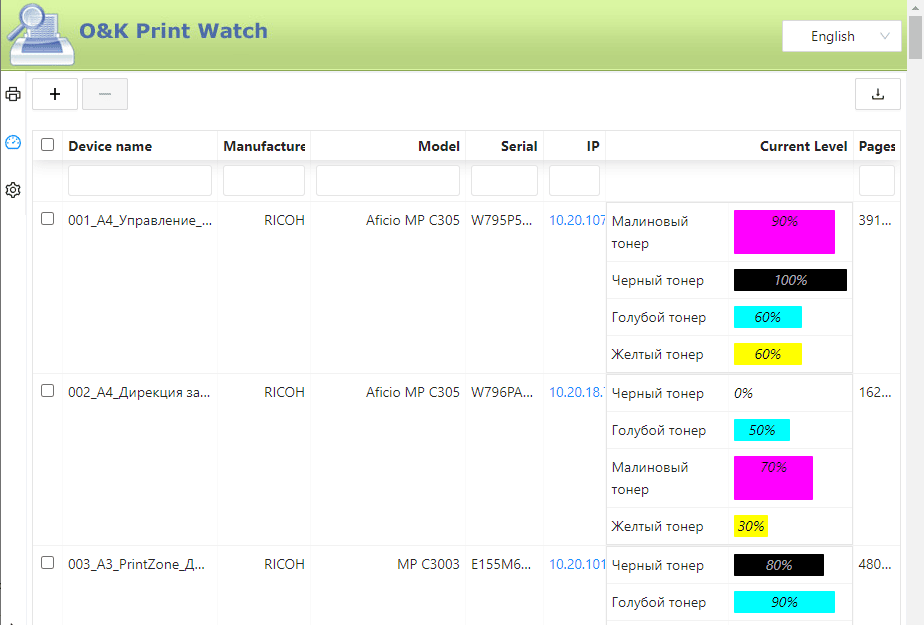Click device name 002_A4_Дирекция за...

139,392
